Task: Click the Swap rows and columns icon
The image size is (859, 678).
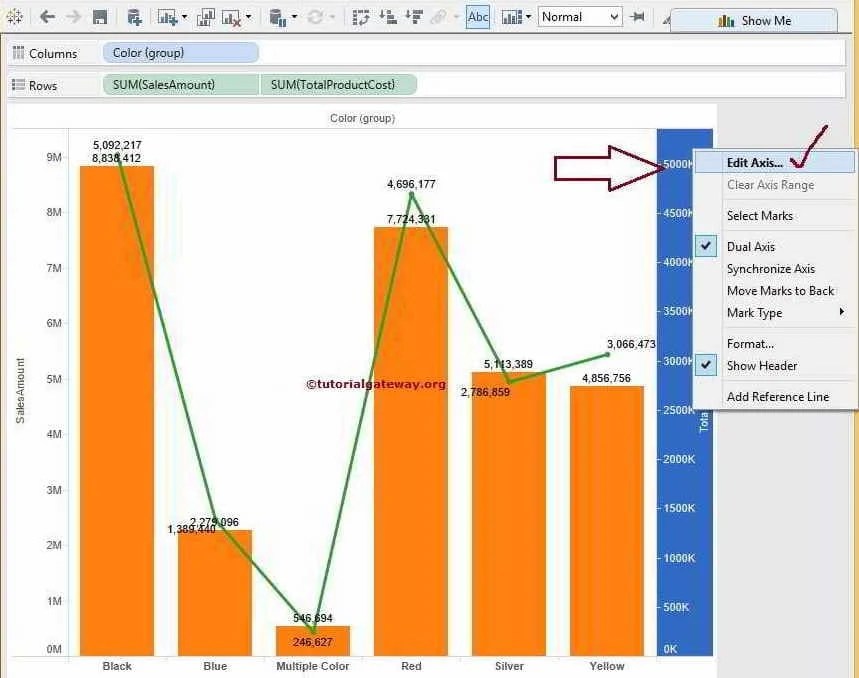Action: [361, 18]
